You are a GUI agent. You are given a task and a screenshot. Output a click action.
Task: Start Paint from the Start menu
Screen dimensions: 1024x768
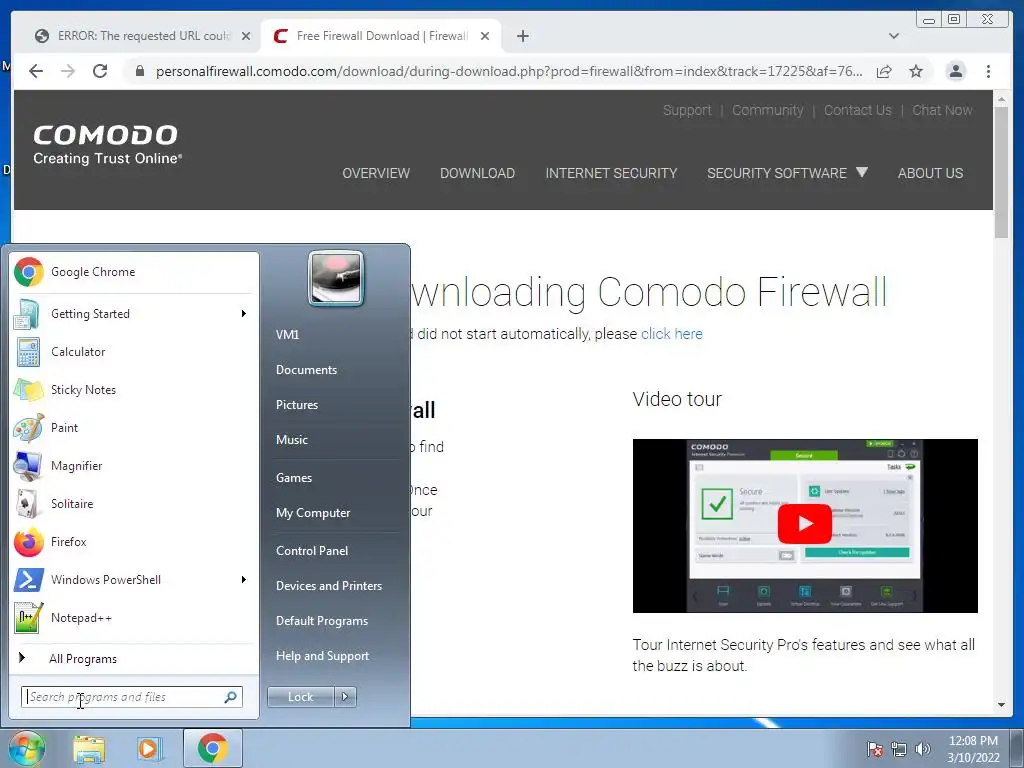tap(134, 428)
